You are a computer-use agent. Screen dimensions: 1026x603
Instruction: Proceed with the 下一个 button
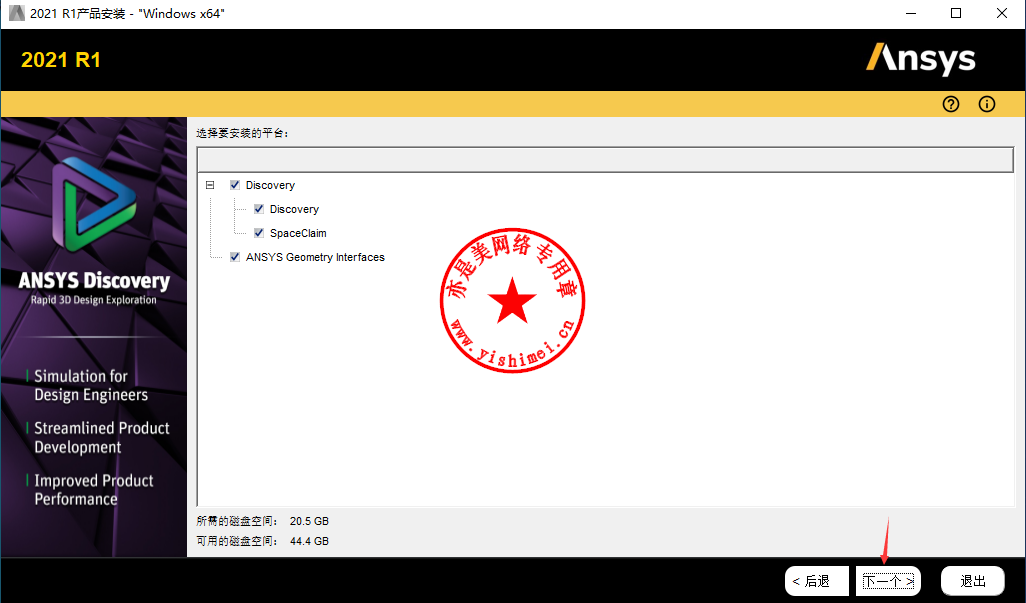click(888, 581)
